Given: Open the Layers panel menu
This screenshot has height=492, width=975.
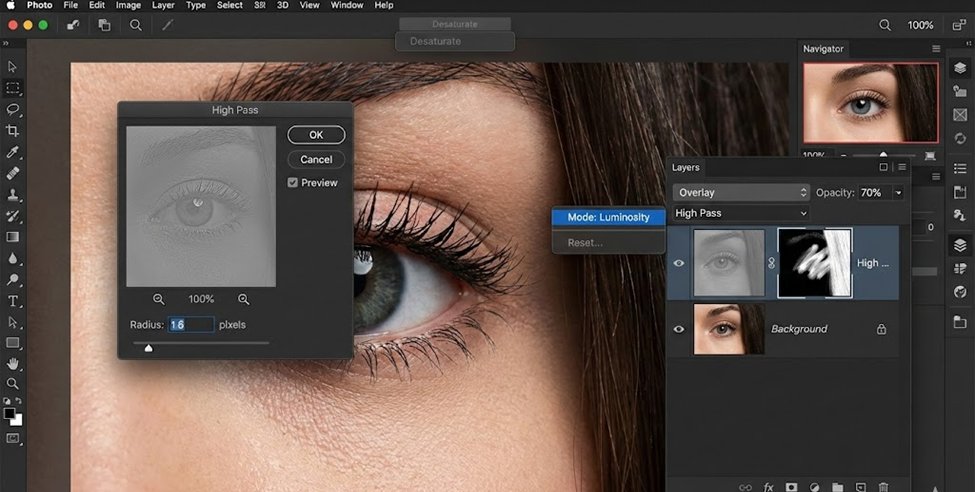Looking at the screenshot, I should click(902, 167).
